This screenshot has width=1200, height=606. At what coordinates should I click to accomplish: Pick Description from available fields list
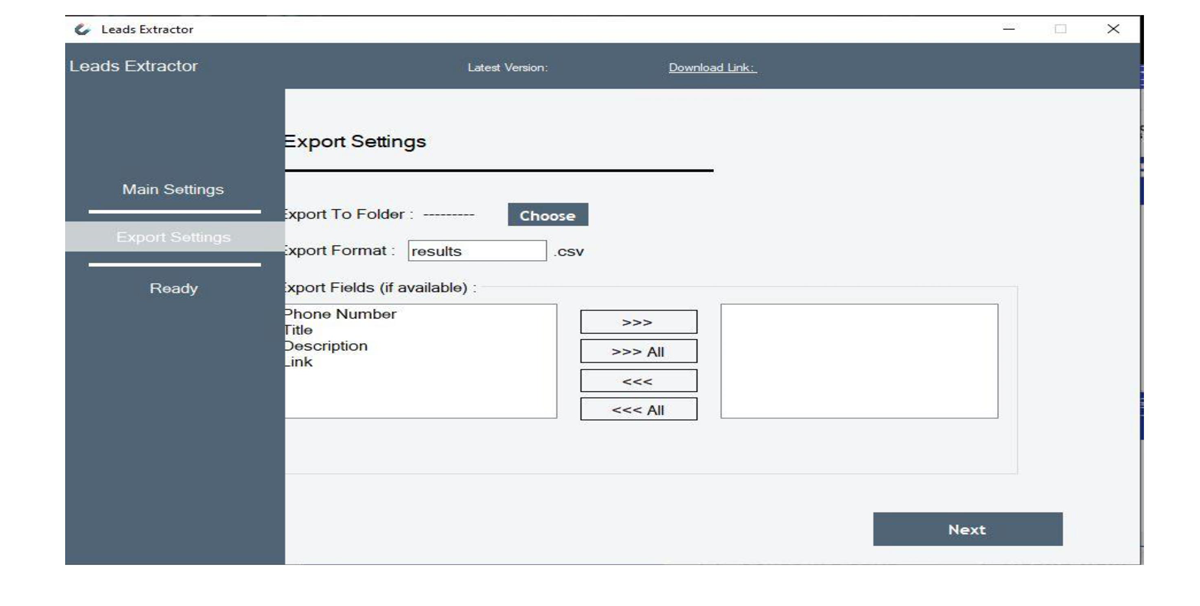[326, 346]
